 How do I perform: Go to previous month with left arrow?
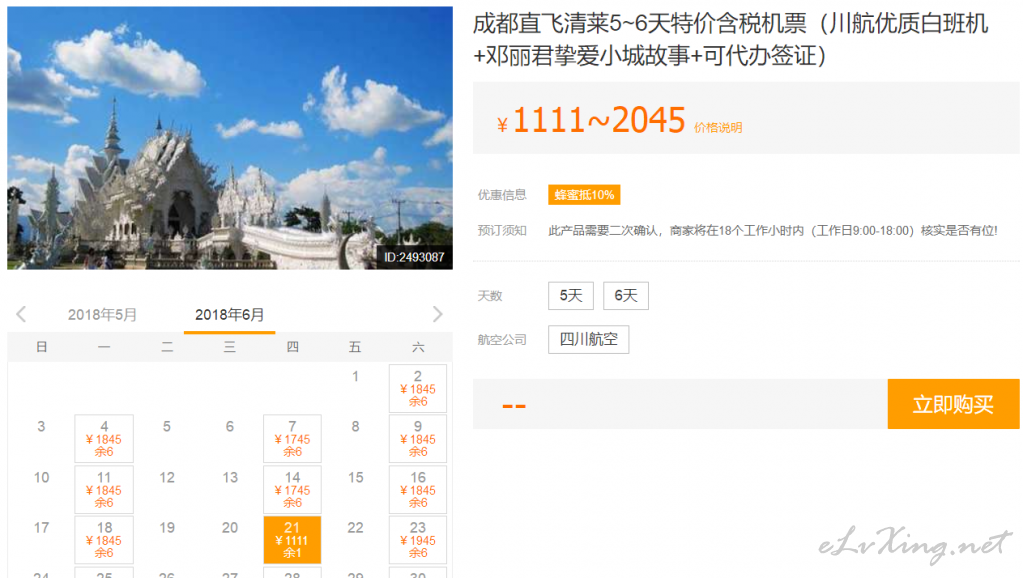point(21,314)
